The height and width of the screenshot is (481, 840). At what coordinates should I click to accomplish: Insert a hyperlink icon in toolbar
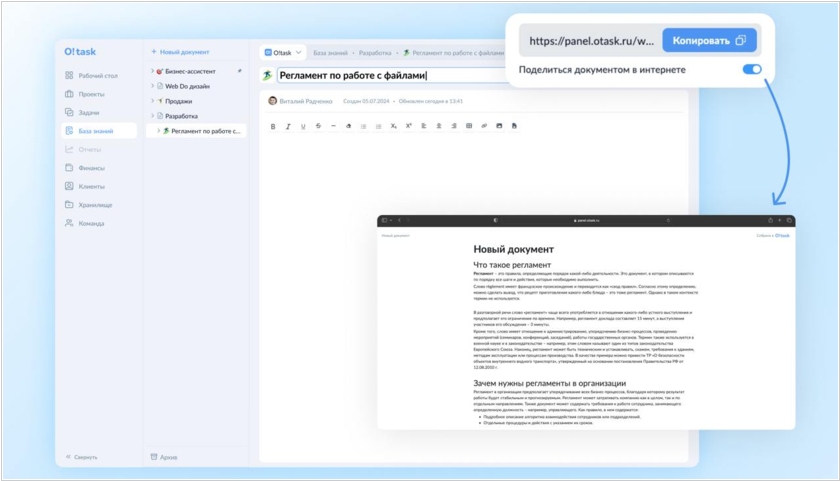(x=484, y=126)
